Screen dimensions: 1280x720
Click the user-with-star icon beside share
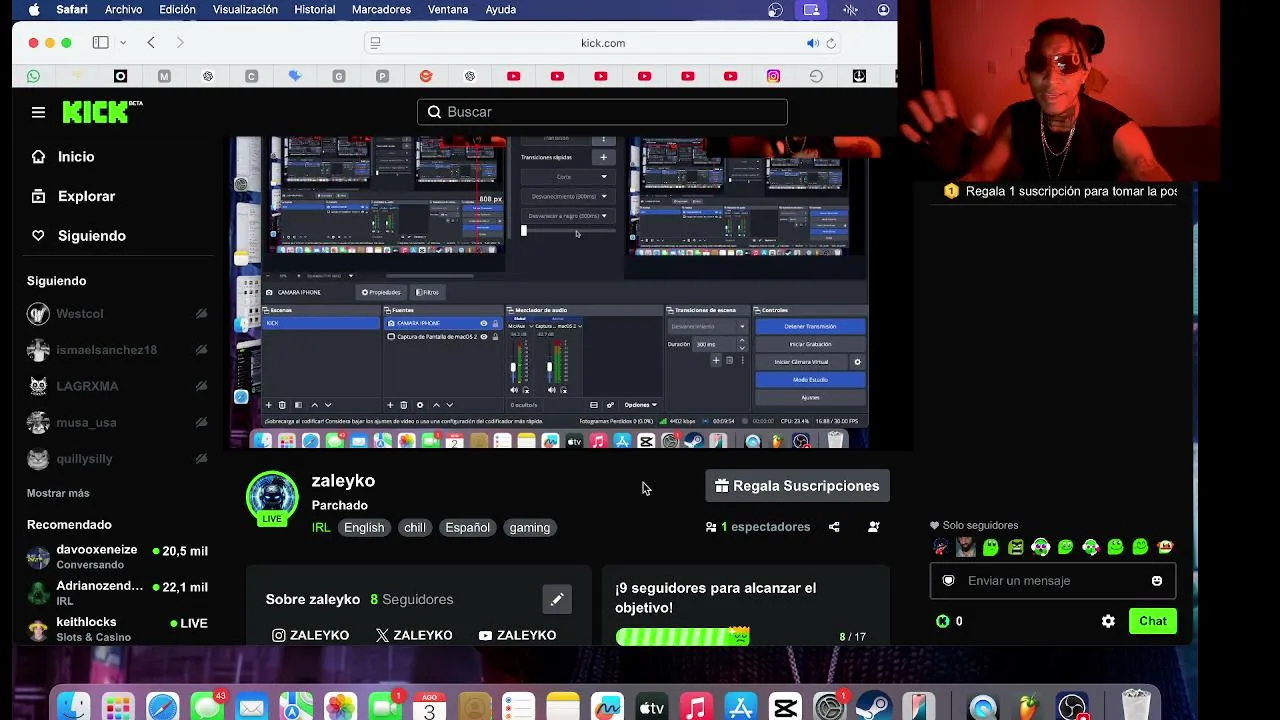point(874,527)
